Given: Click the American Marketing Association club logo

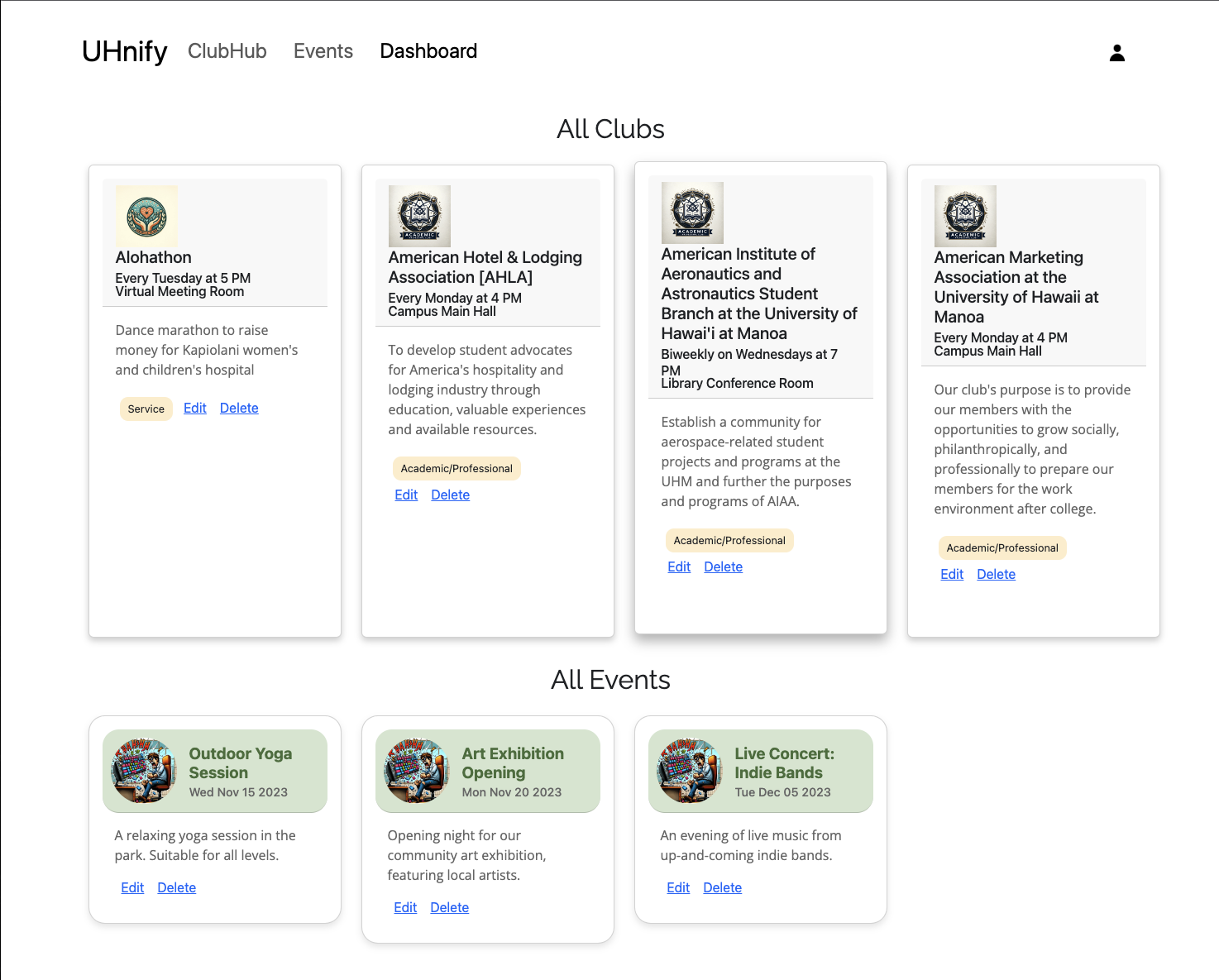Looking at the screenshot, I should [x=965, y=216].
